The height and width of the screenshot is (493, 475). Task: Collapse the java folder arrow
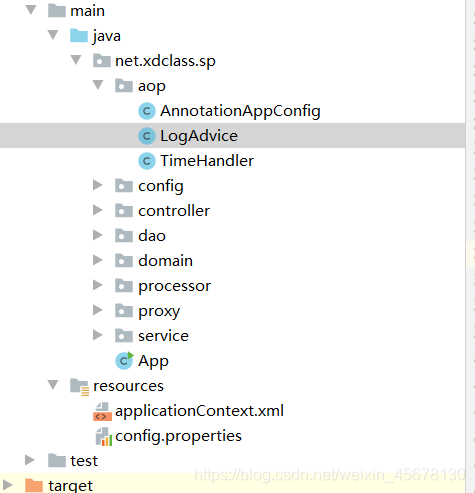53,35
